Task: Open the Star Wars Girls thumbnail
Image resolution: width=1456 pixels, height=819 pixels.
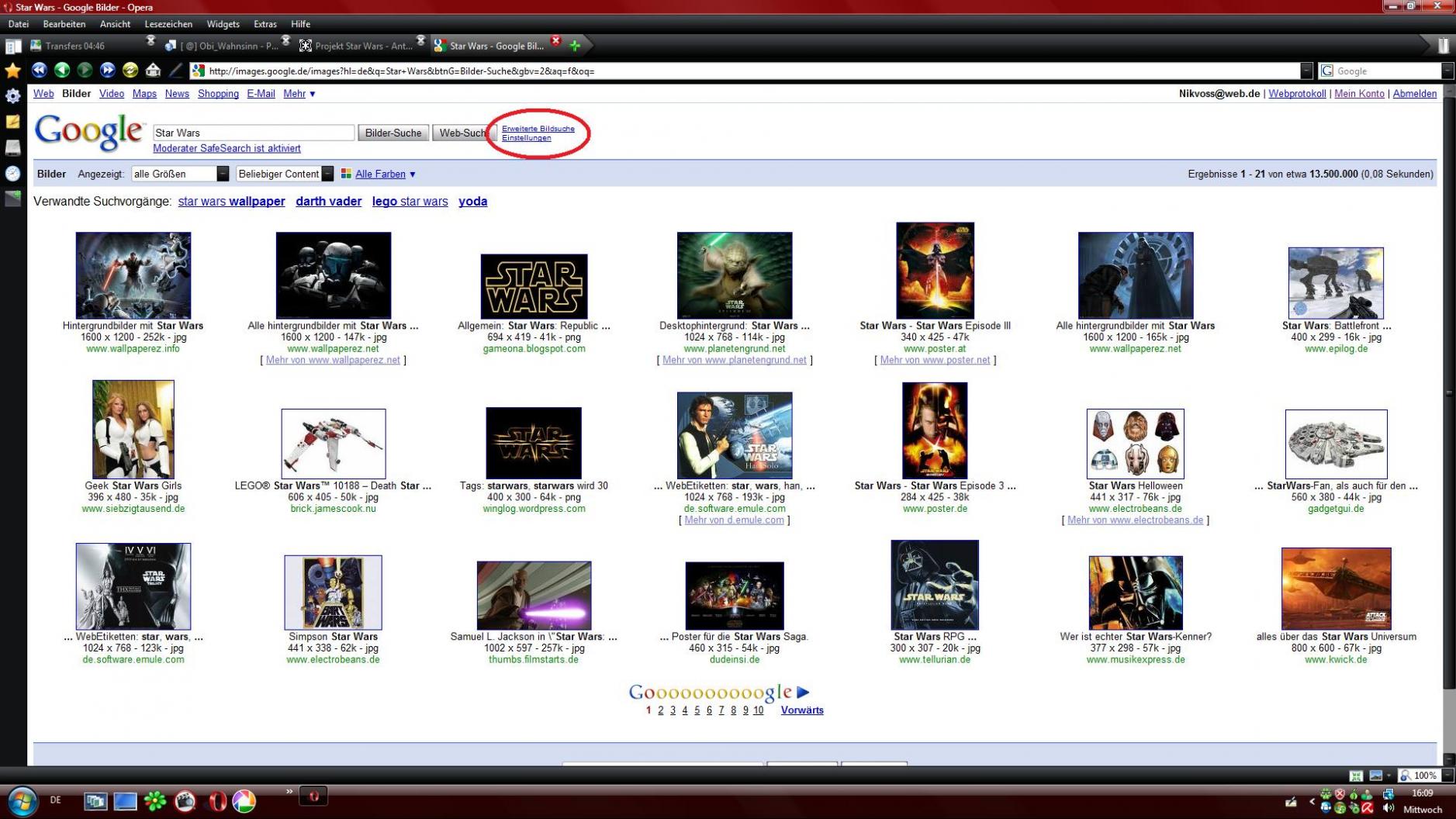Action: click(133, 429)
